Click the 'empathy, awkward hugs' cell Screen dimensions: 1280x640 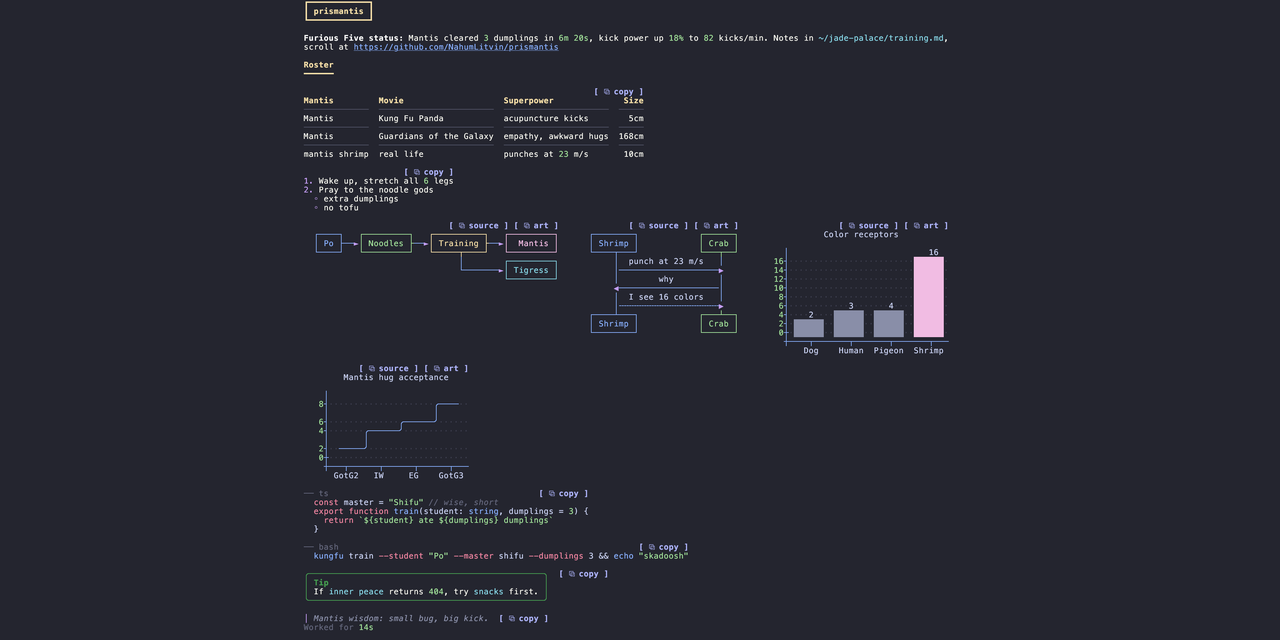click(556, 136)
